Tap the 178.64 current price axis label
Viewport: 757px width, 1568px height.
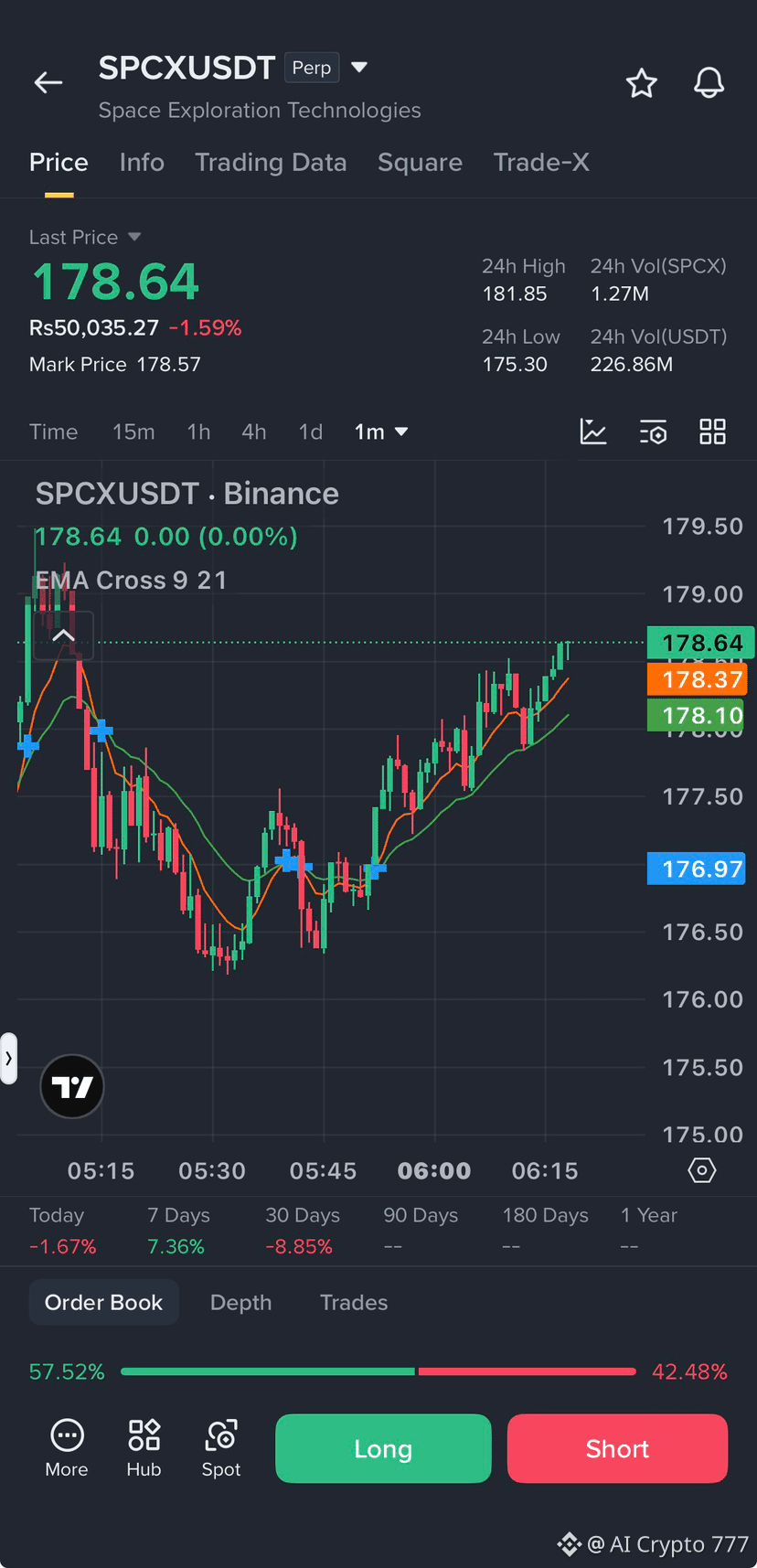(701, 643)
